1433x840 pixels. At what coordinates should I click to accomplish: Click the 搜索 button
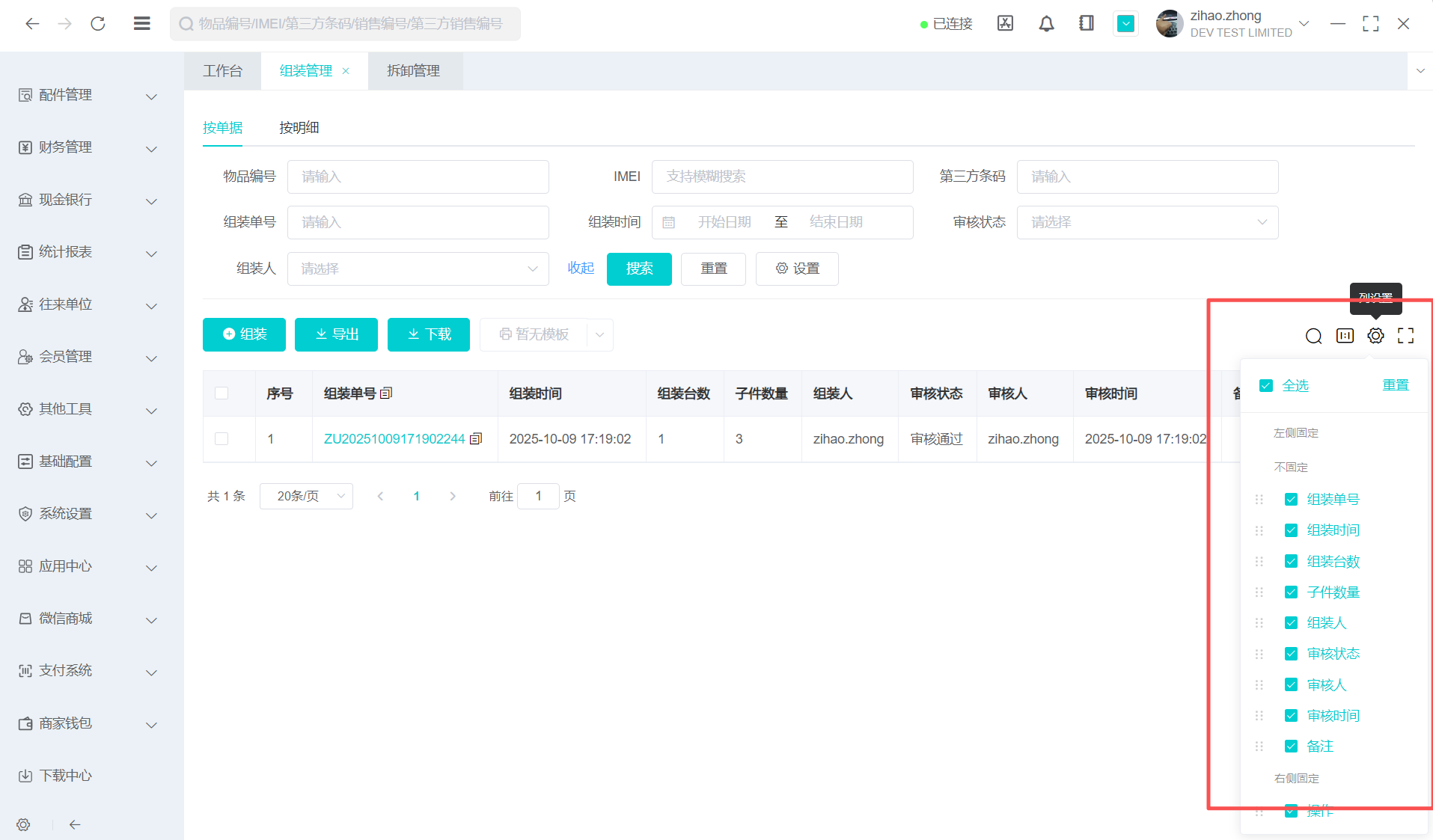pyautogui.click(x=639, y=269)
